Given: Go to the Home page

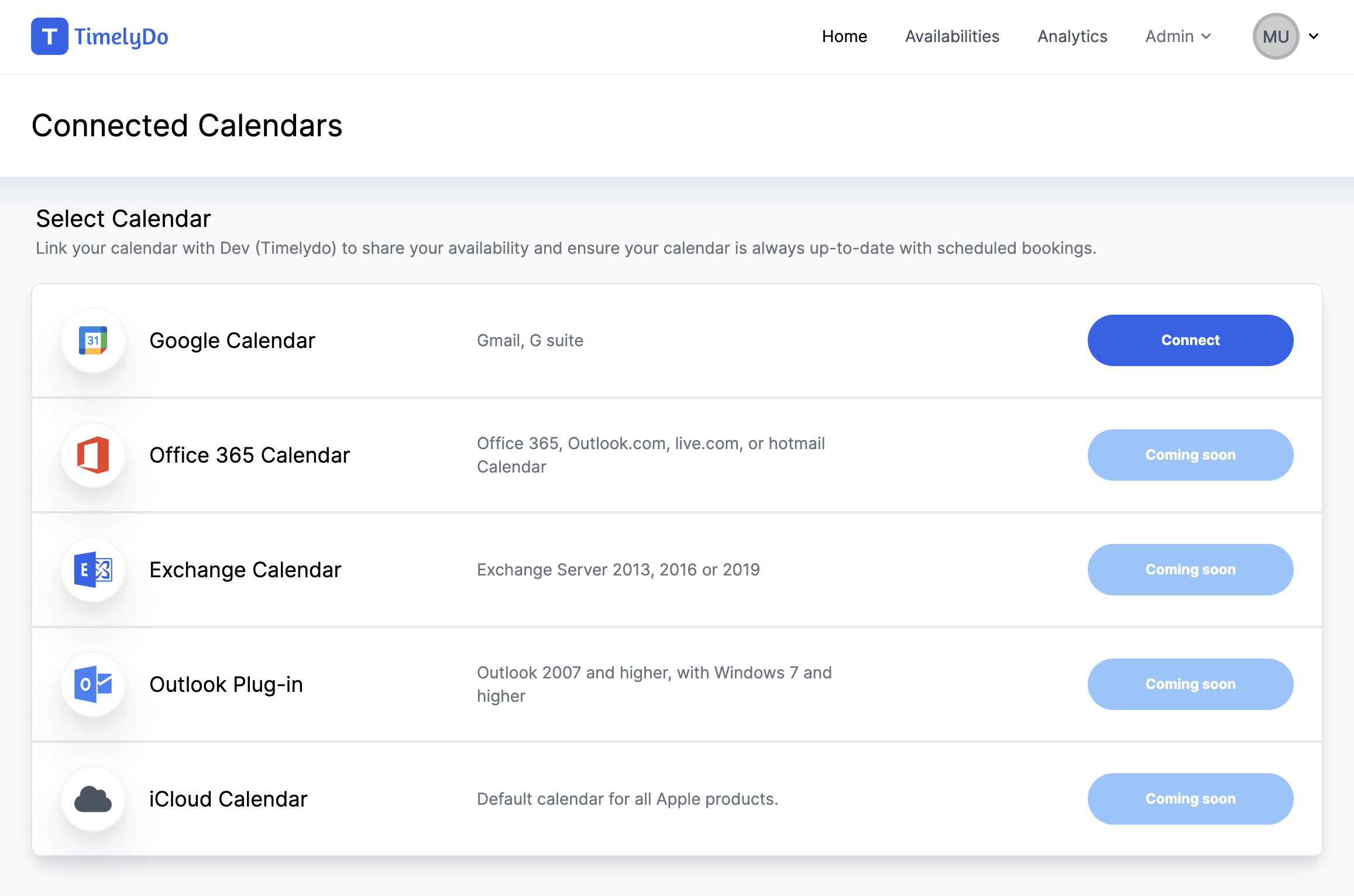Looking at the screenshot, I should [x=844, y=36].
